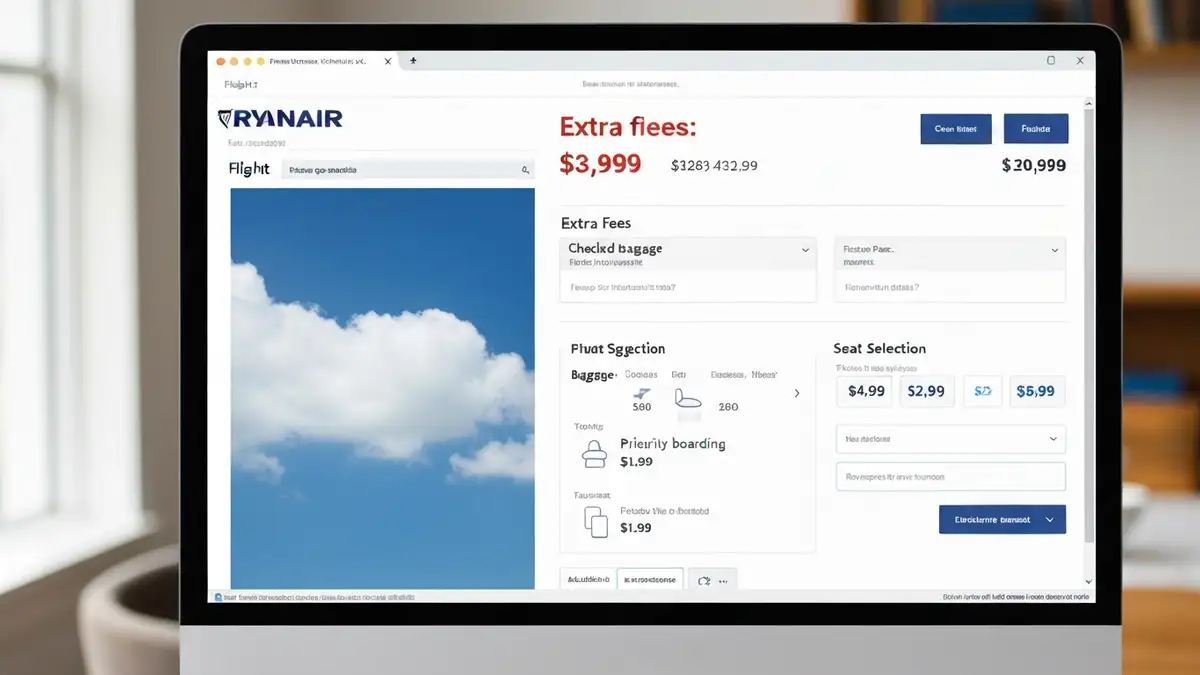Image resolution: width=1200 pixels, height=675 pixels.
Task: Click the search magnifier in flight field
Action: tap(526, 170)
